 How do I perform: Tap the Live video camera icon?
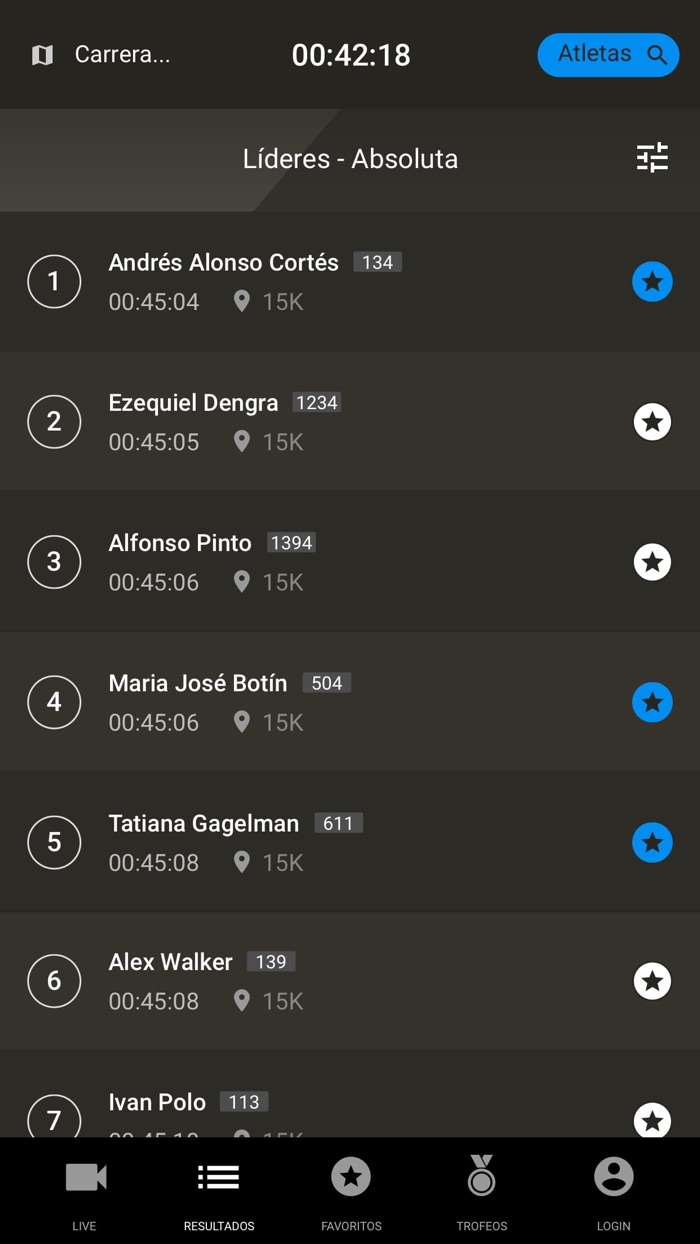click(x=85, y=1178)
